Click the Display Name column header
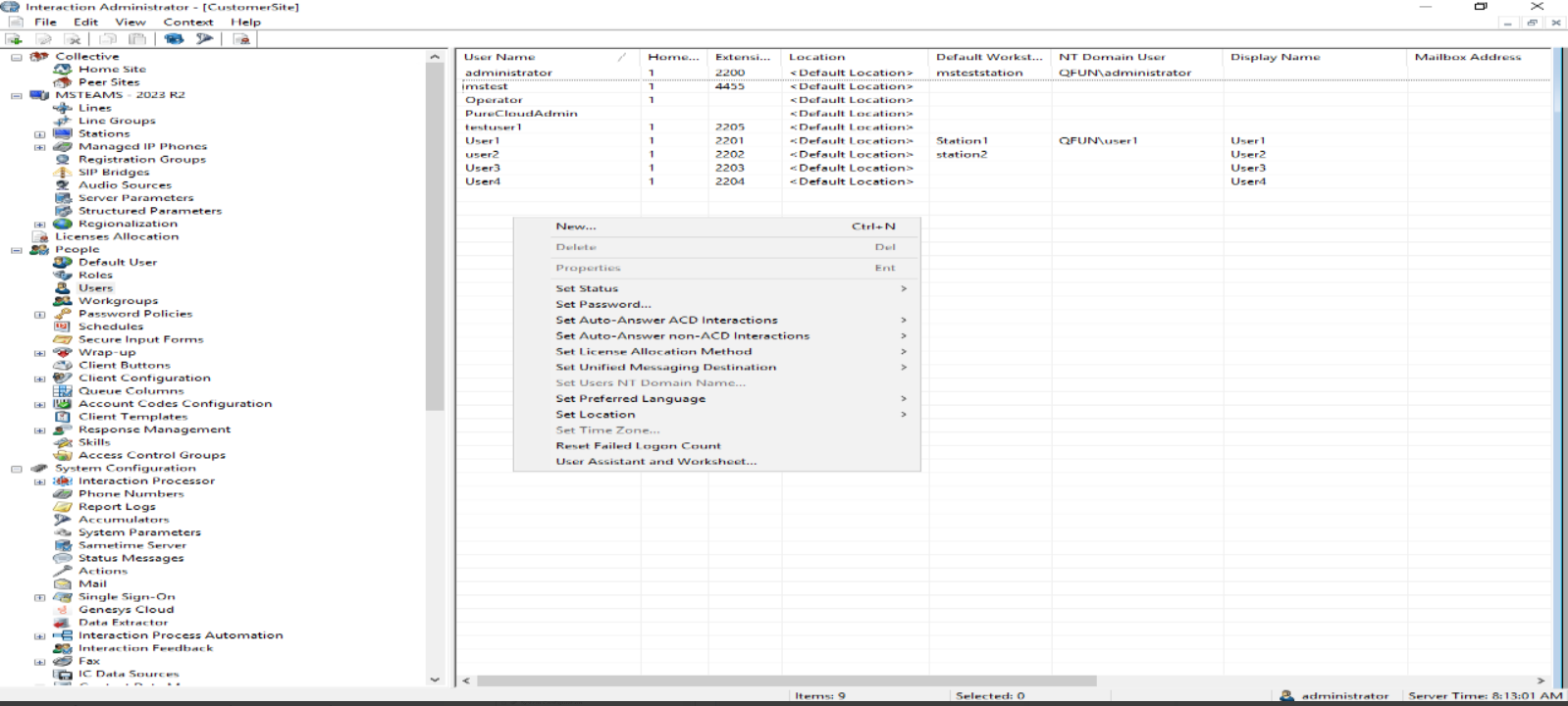 (x=1275, y=57)
